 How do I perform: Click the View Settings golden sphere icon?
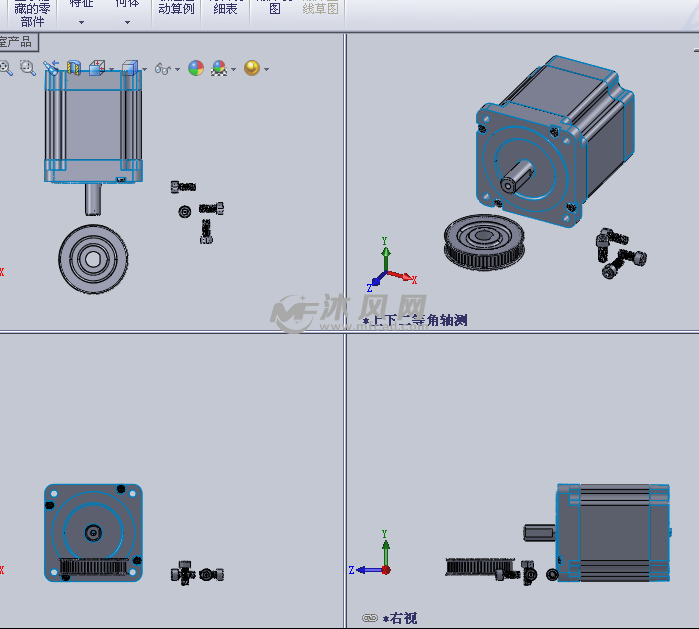pyautogui.click(x=251, y=68)
